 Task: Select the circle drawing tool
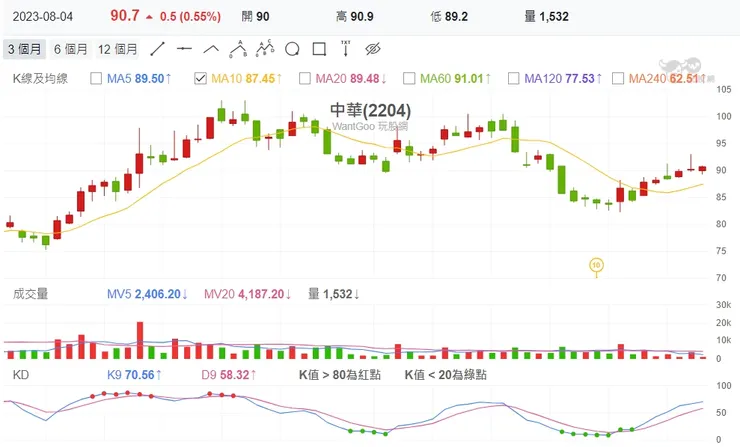292,49
